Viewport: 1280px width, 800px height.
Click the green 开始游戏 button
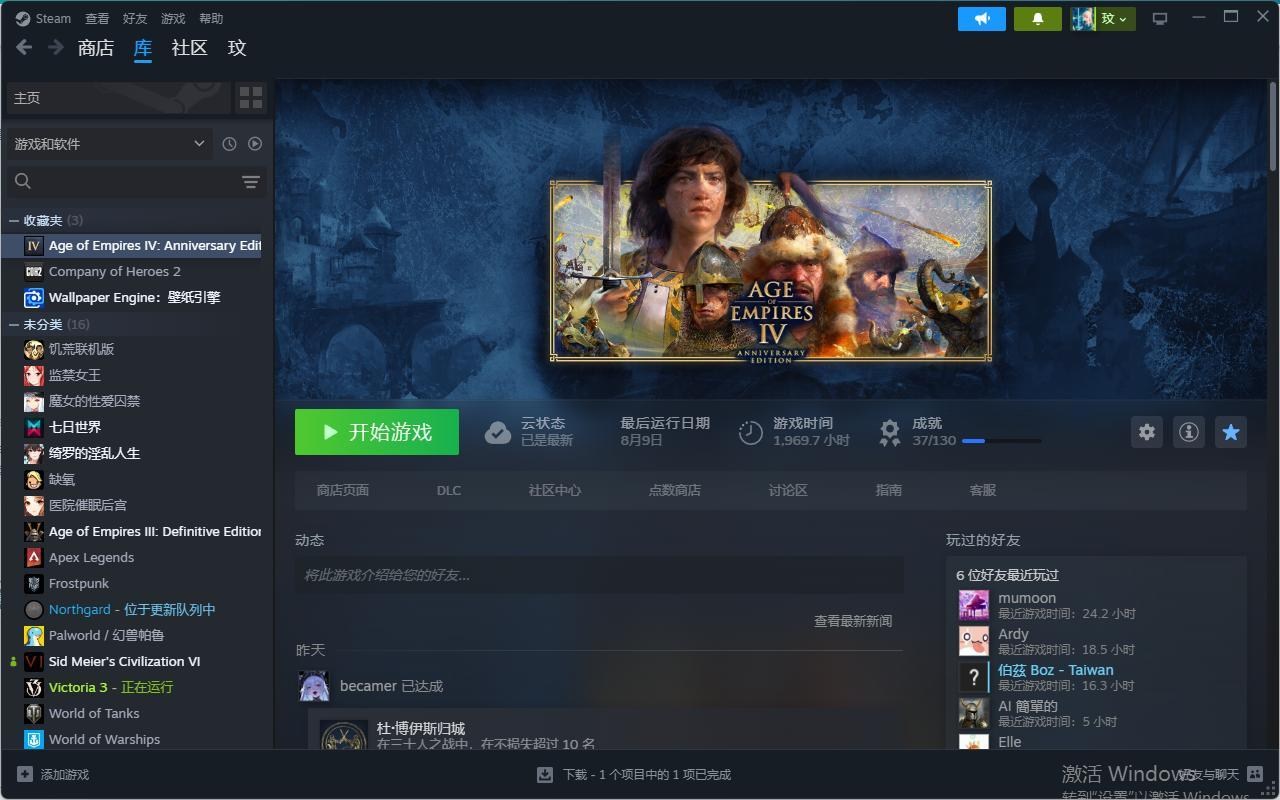(377, 432)
